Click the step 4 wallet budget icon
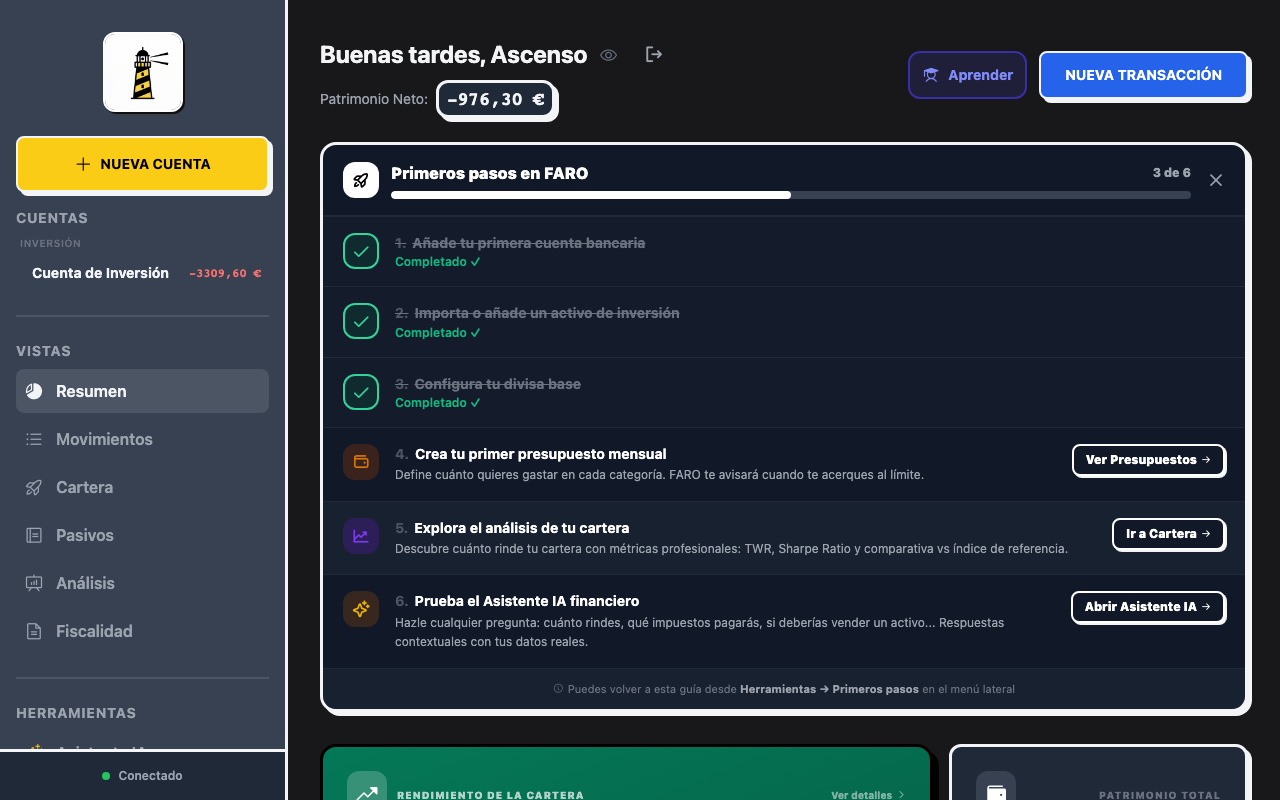1280x800 pixels. tap(361, 462)
